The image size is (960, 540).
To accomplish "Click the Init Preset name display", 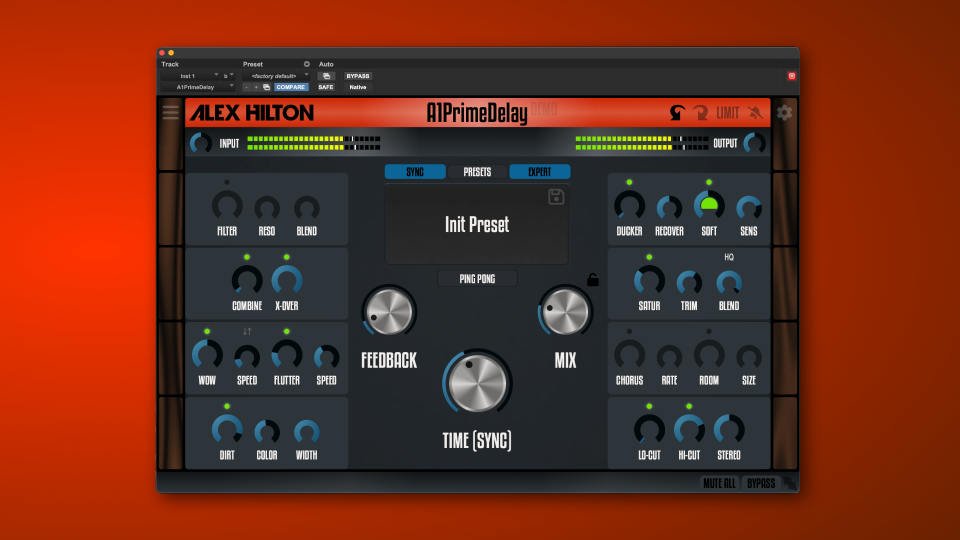I will tap(477, 225).
